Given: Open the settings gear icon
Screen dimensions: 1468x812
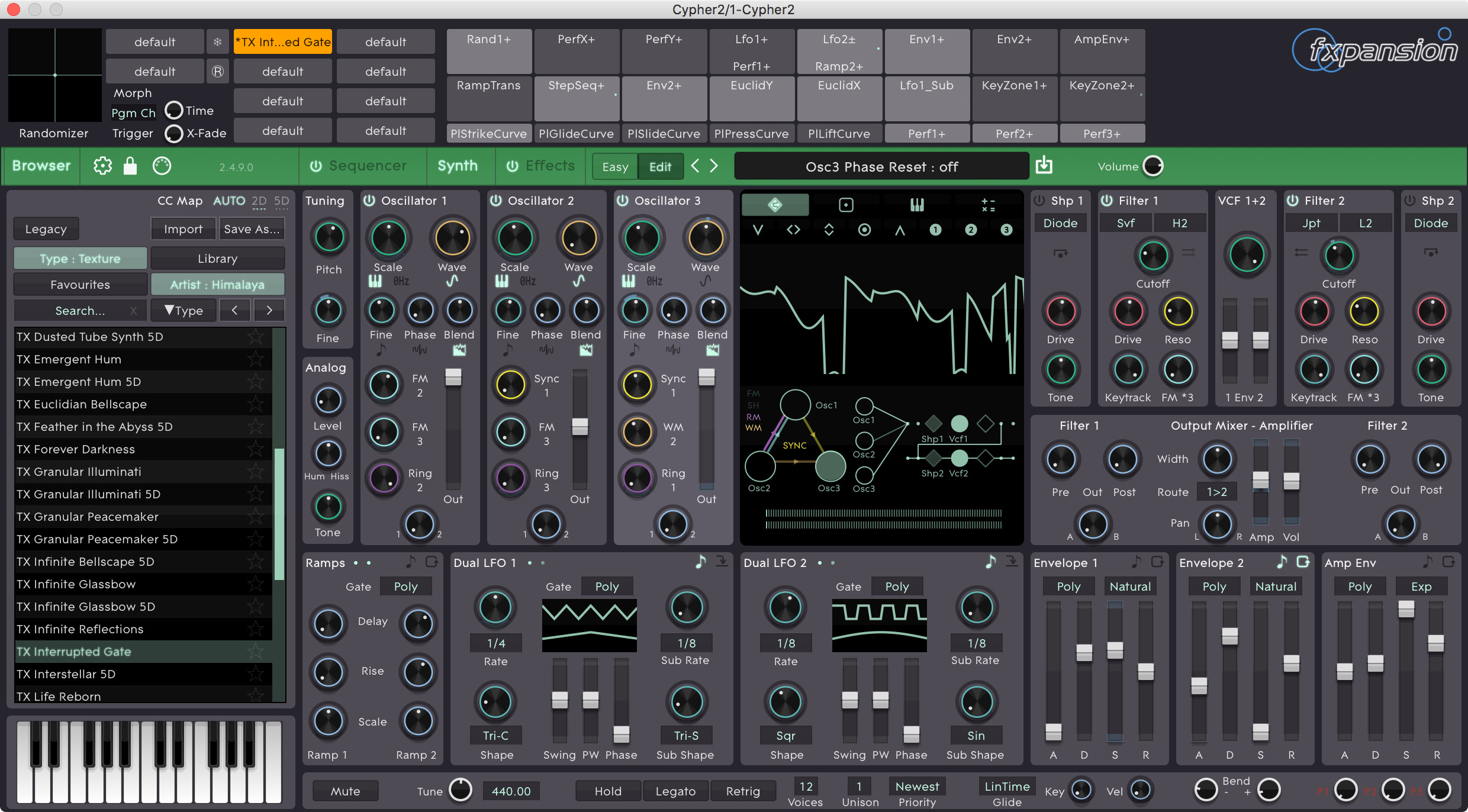Looking at the screenshot, I should tap(102, 166).
